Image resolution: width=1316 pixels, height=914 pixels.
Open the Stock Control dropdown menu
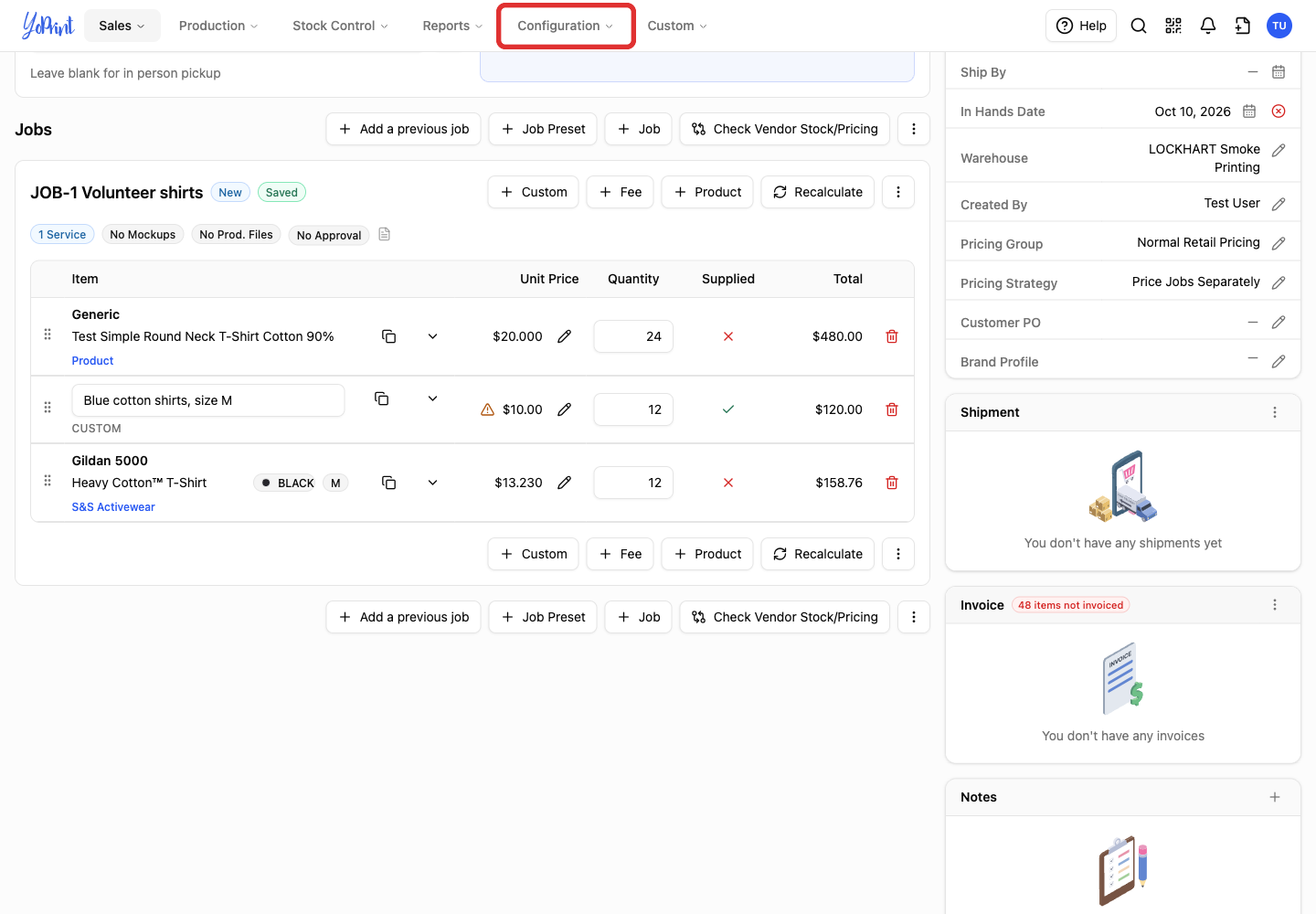tap(340, 26)
